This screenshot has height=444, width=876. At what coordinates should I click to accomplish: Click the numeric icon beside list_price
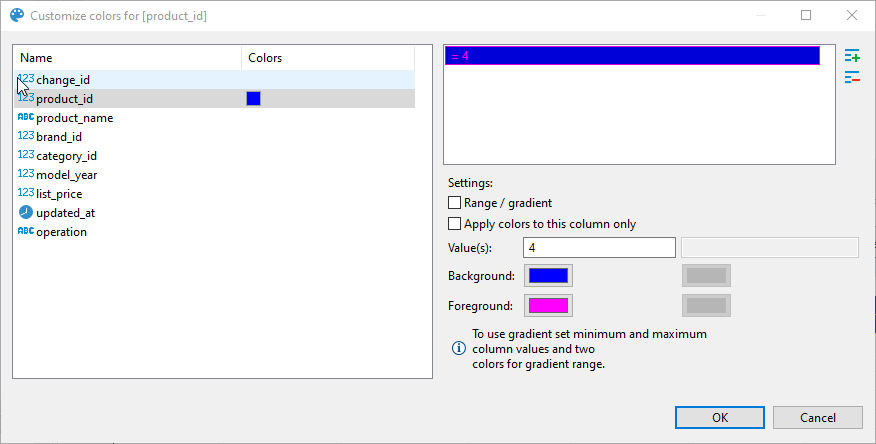[x=26, y=193]
